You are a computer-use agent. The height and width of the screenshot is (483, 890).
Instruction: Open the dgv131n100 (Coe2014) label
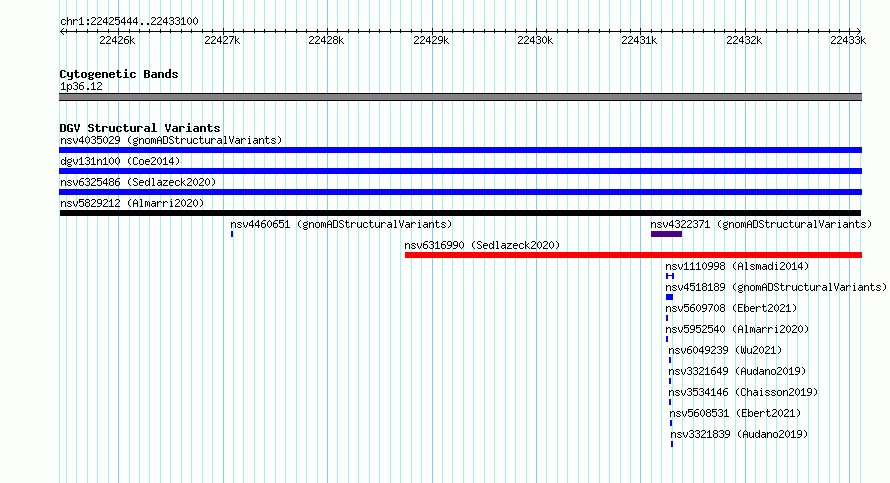(x=120, y=161)
